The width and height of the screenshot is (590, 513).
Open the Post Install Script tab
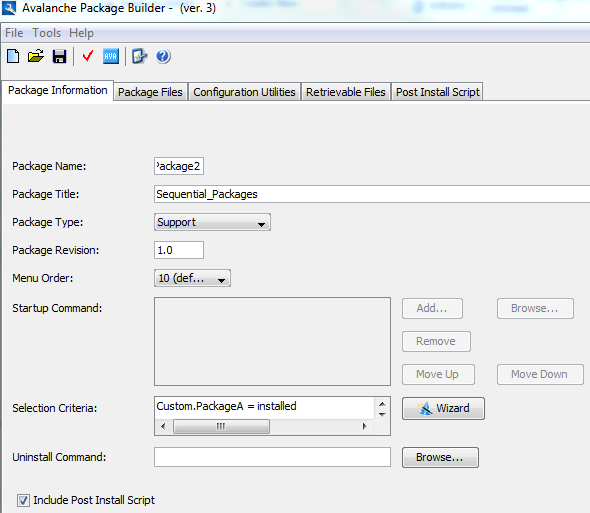tap(438, 92)
